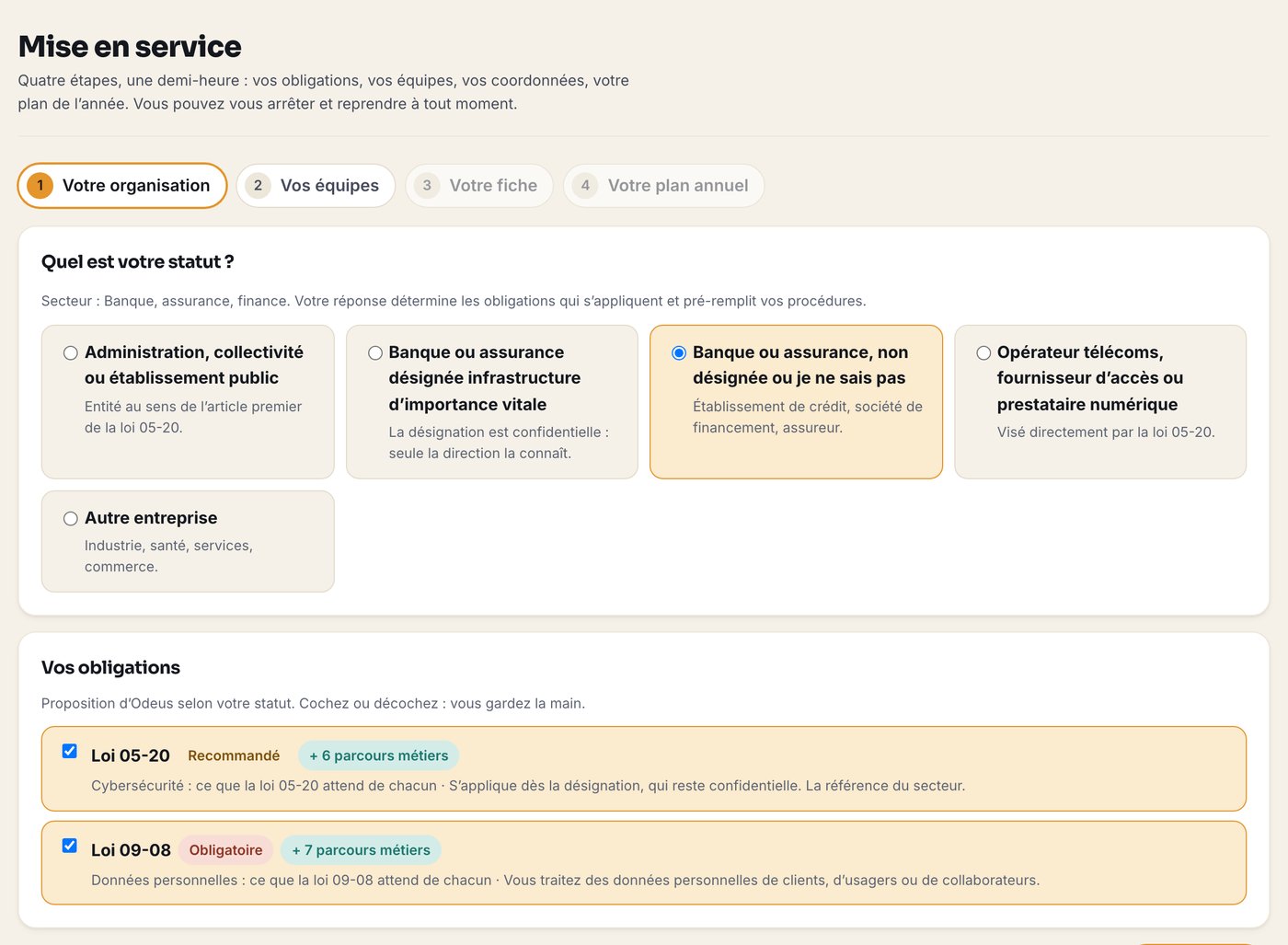
Task: Click the Loi 09-08 obligation title
Action: 131,850
